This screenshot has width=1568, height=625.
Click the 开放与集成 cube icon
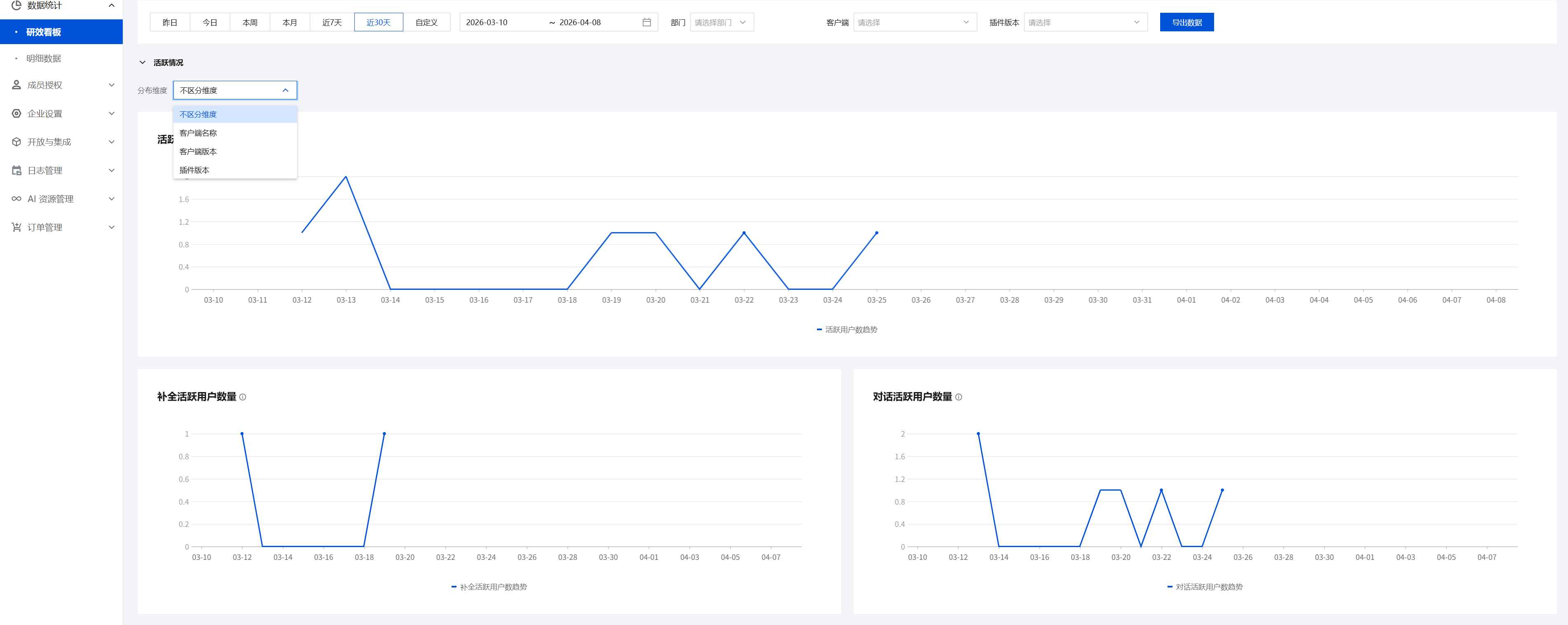click(x=16, y=142)
